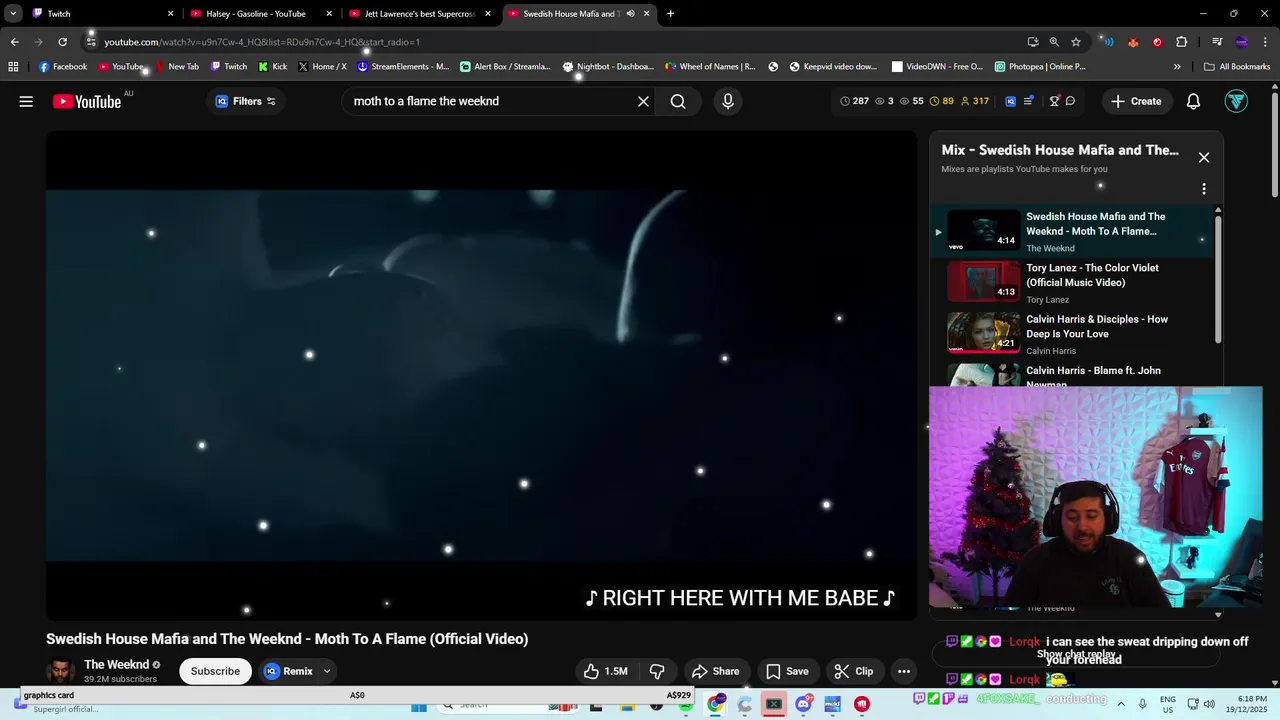Click Mix playlist scrollbar
Viewport: 1280px width, 720px height.
(1218, 280)
